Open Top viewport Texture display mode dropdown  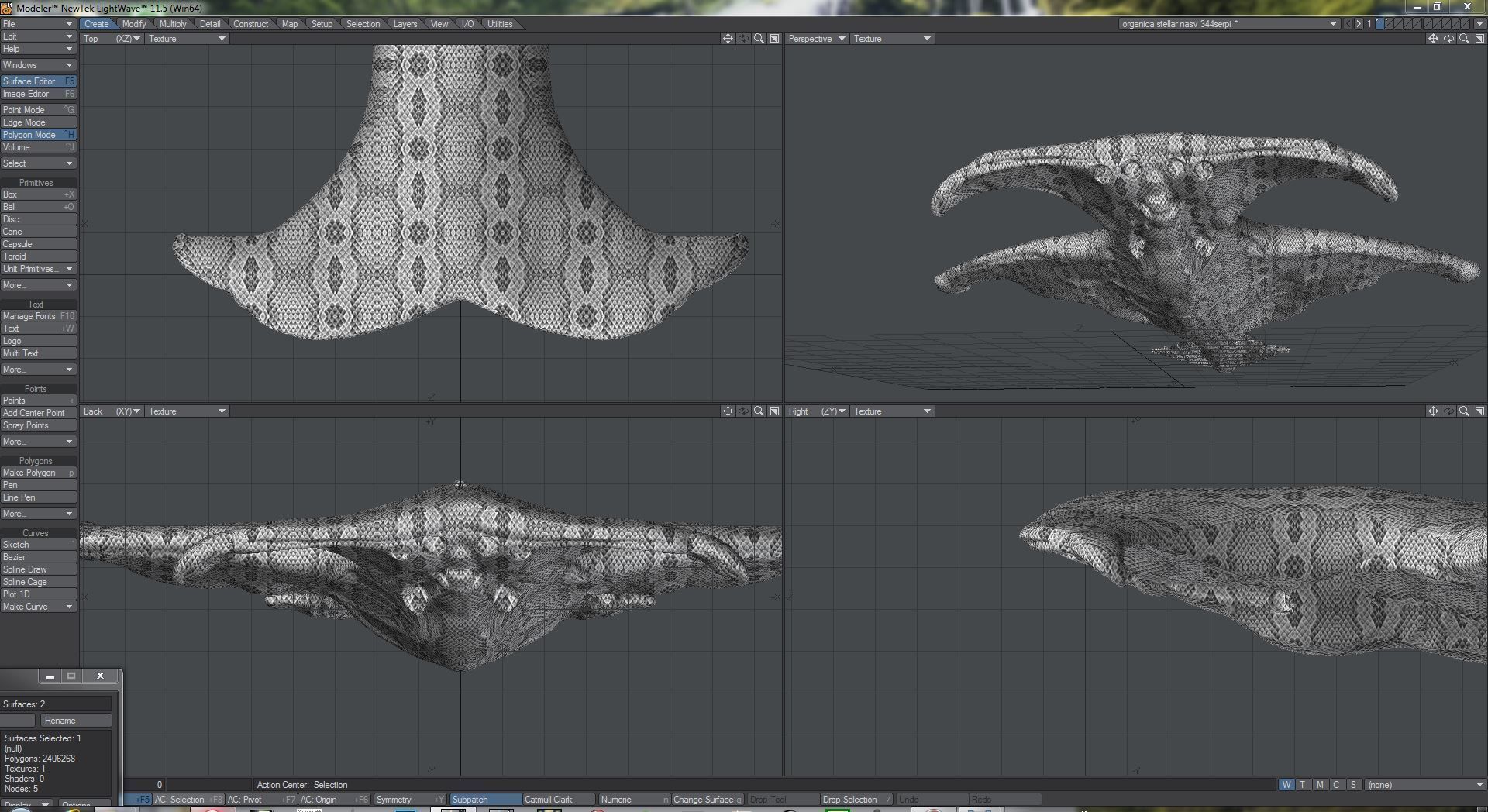click(187, 39)
